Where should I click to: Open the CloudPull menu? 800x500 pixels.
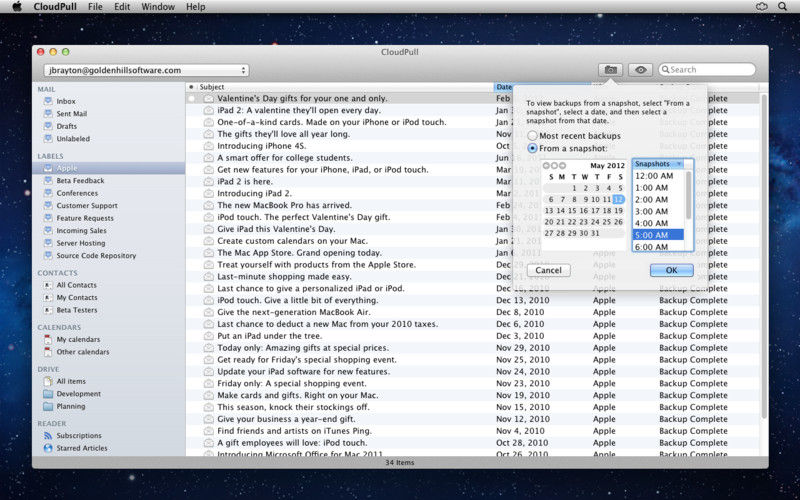55,7
